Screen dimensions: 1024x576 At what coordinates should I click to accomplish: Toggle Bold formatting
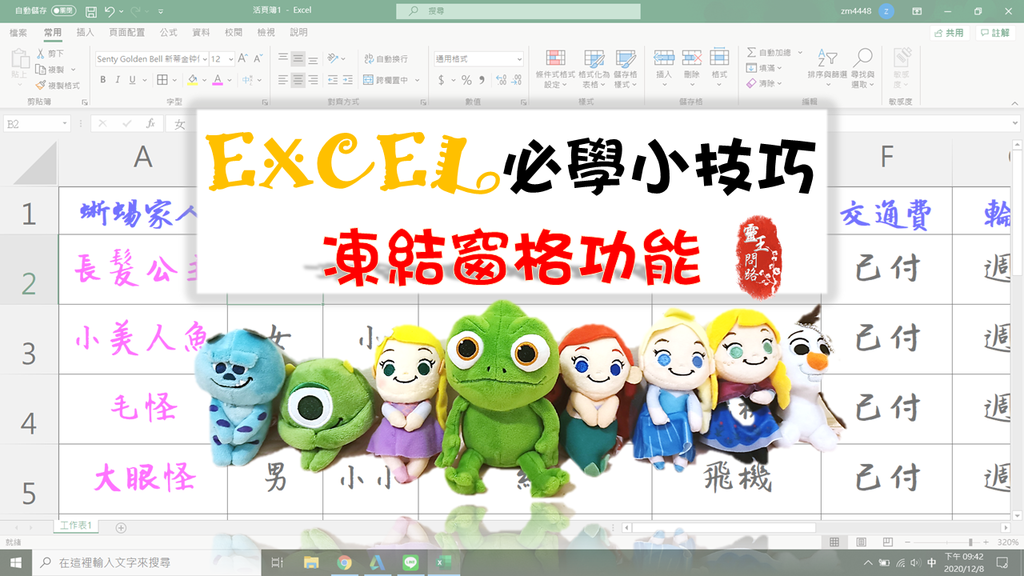point(103,80)
